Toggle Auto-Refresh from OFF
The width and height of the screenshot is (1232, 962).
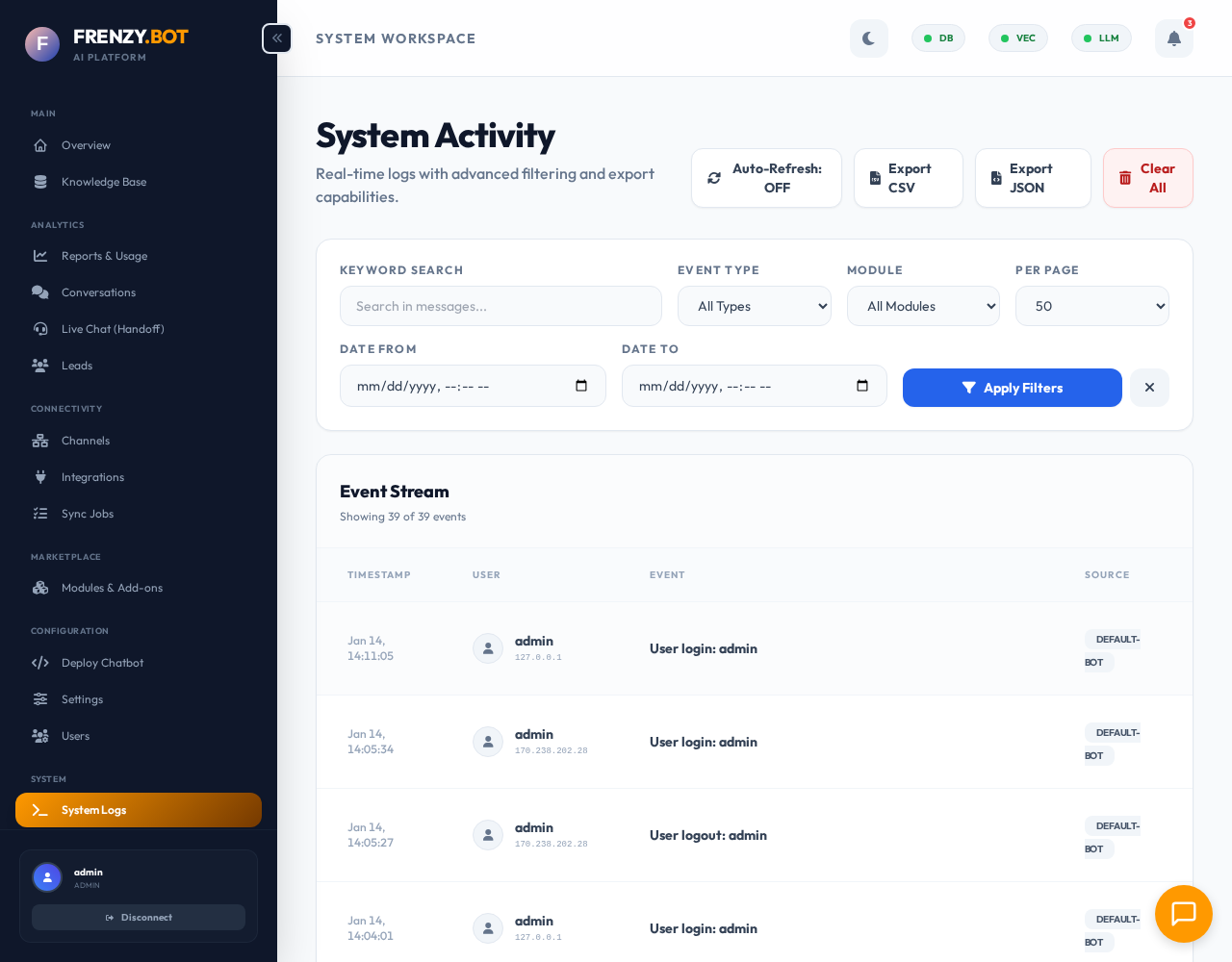pos(766,178)
